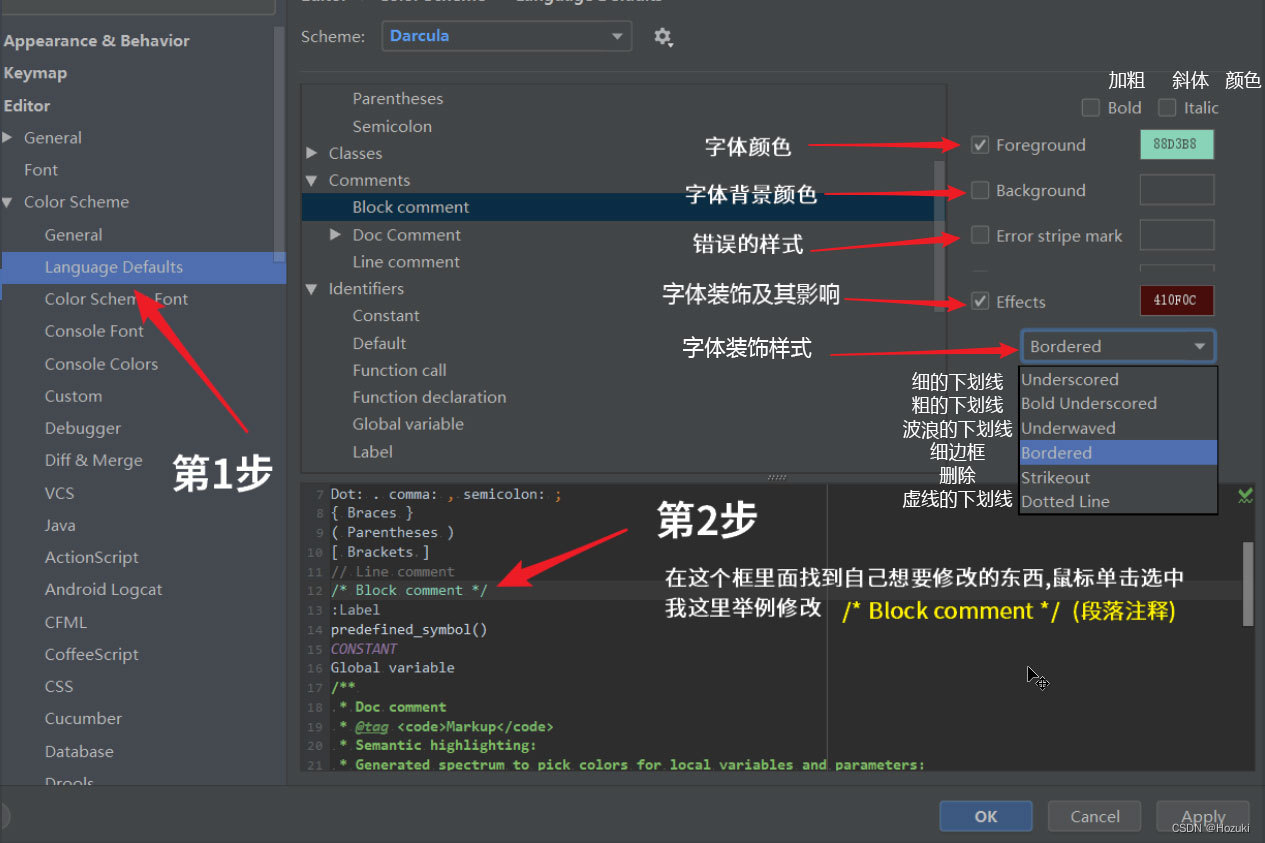The image size is (1265, 843).
Task: Click Block comment line in preview
Action: point(409,591)
